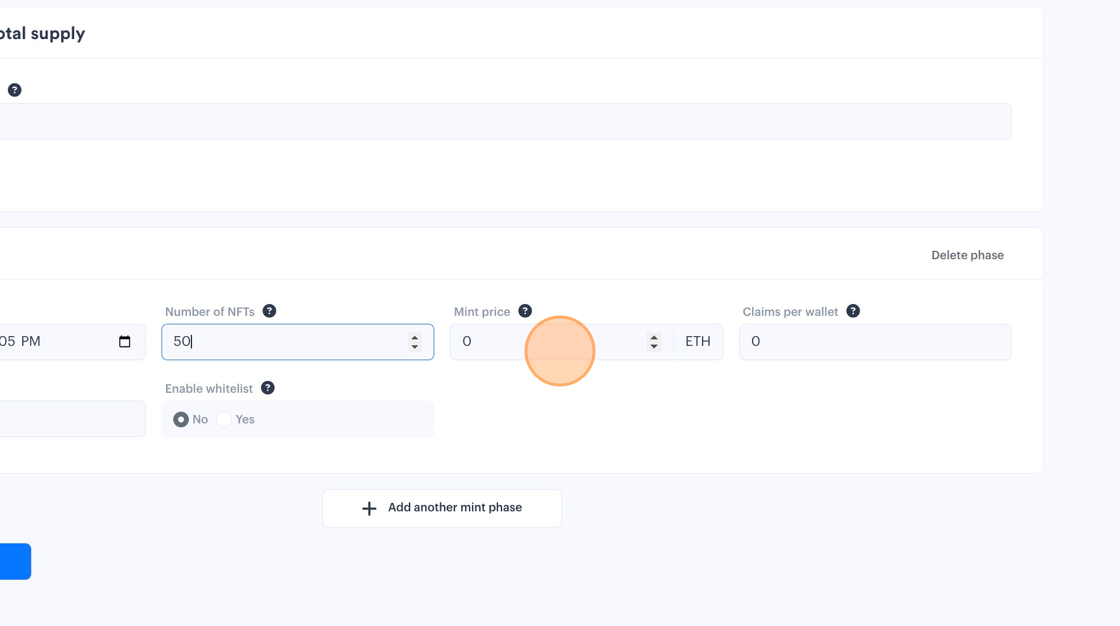
Task: Click the help icon beside Mint price
Action: pyautogui.click(x=525, y=311)
